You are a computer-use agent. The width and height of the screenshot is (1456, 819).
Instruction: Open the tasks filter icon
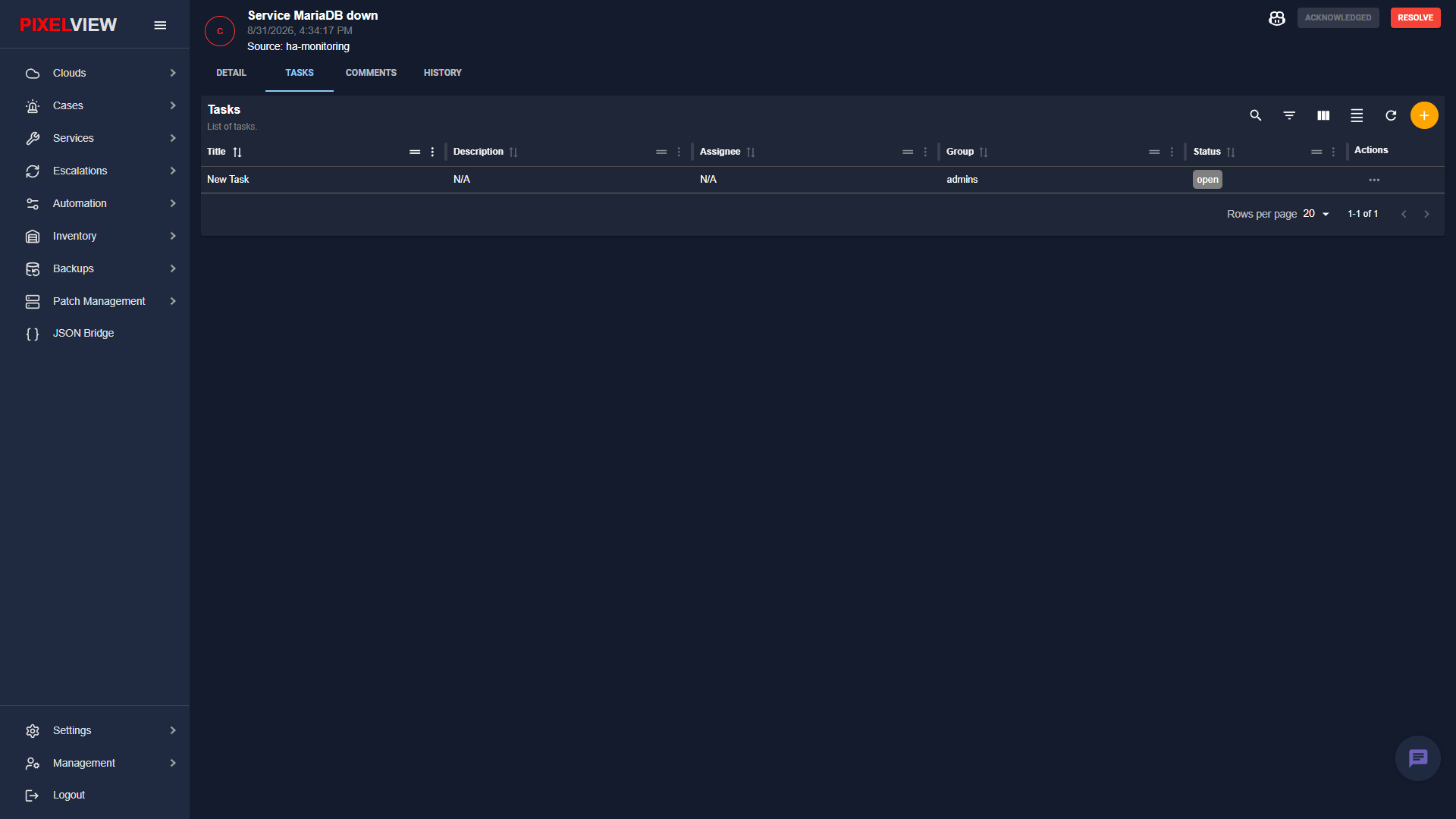1289,115
